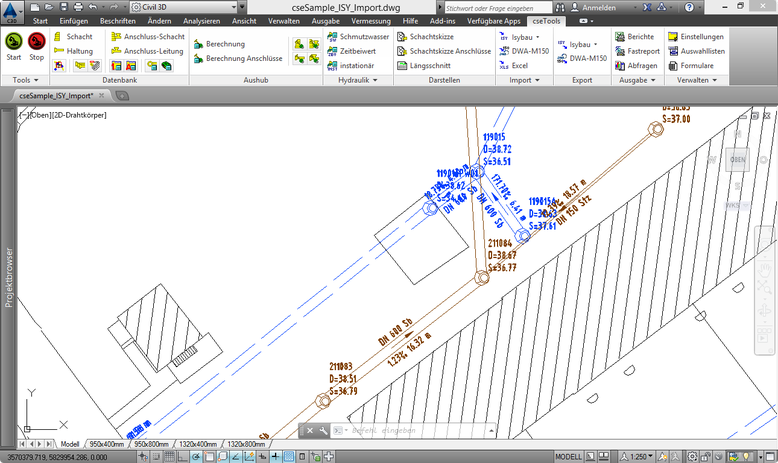Open the Beschriften ribbon tab
Screen dimensions: 778x463
(118, 21)
